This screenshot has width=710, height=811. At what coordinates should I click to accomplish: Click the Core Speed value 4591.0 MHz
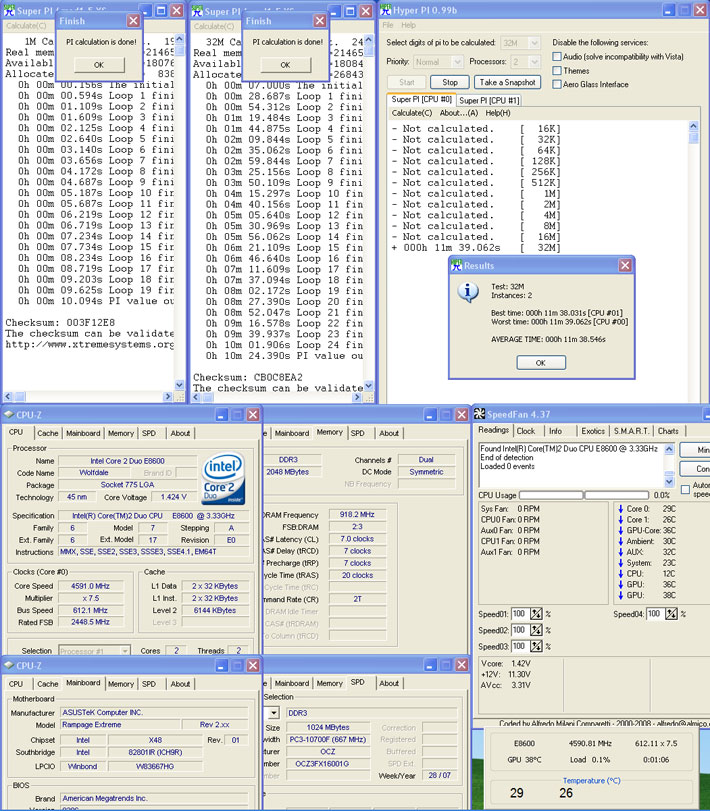click(x=90, y=586)
